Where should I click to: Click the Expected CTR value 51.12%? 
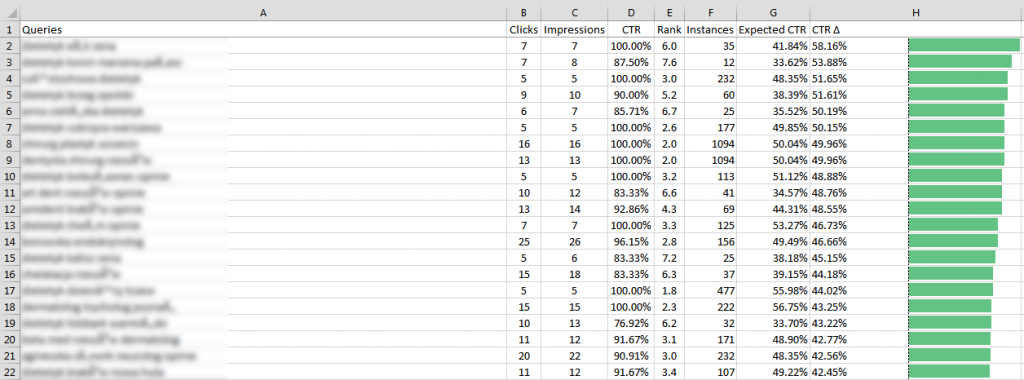tap(789, 176)
